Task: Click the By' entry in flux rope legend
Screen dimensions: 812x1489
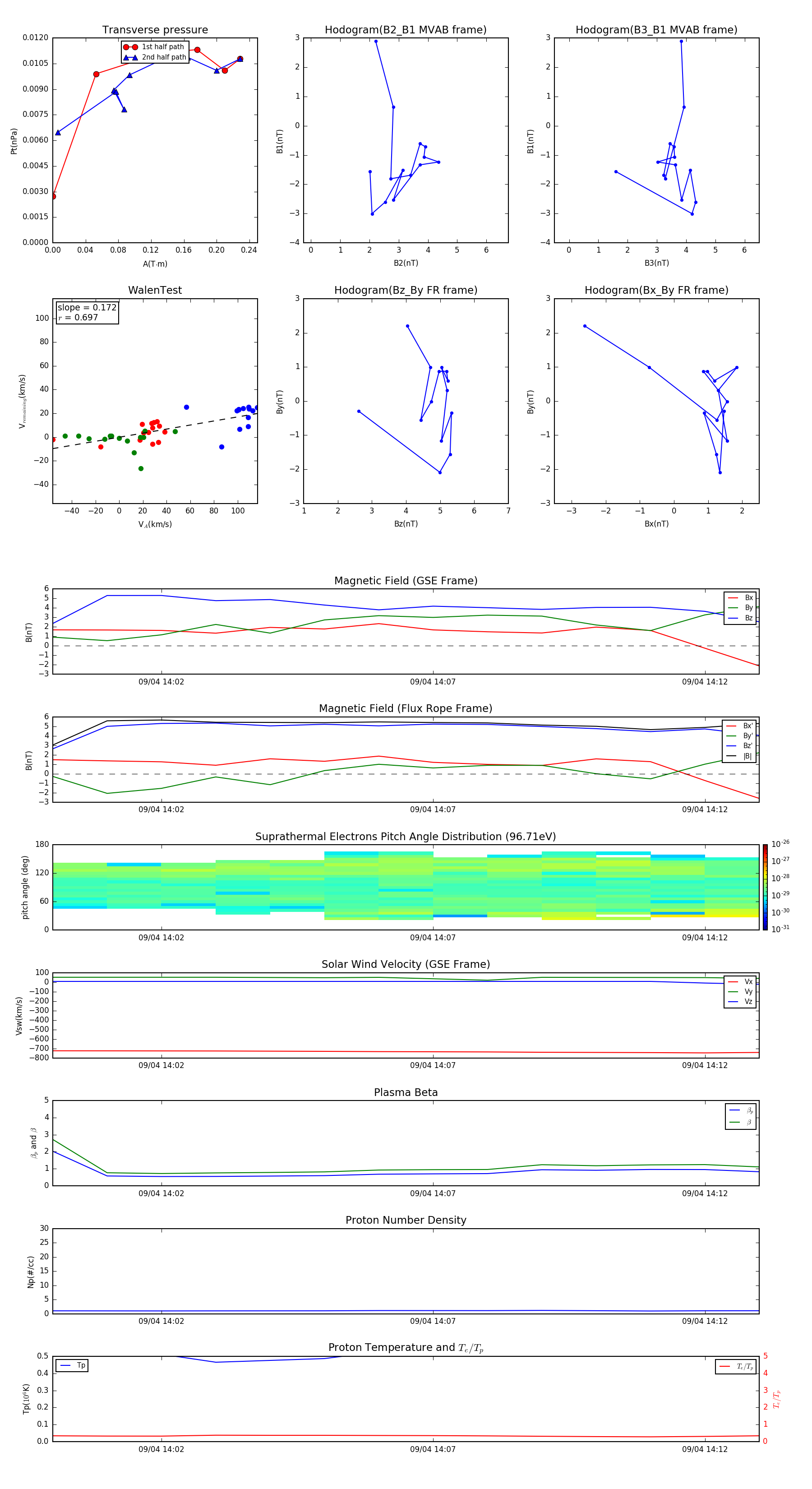Action: point(740,736)
